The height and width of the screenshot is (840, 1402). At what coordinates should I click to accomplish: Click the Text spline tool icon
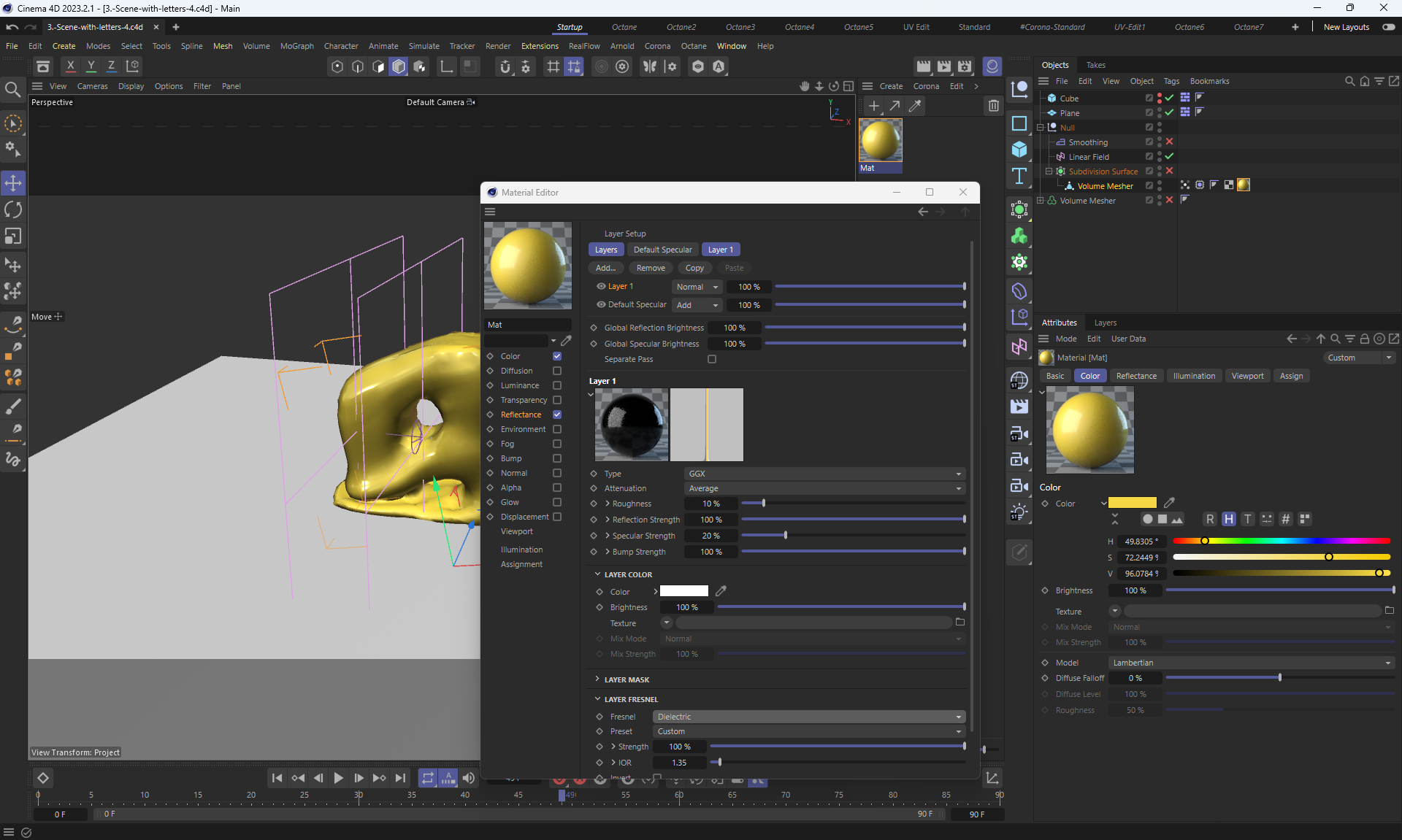tap(1019, 176)
